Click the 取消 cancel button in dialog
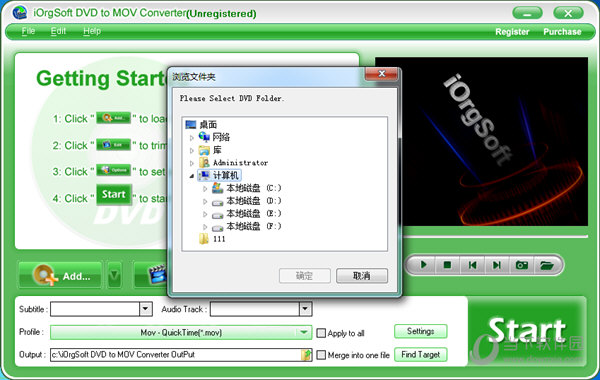The width and height of the screenshot is (600, 380). click(x=362, y=276)
